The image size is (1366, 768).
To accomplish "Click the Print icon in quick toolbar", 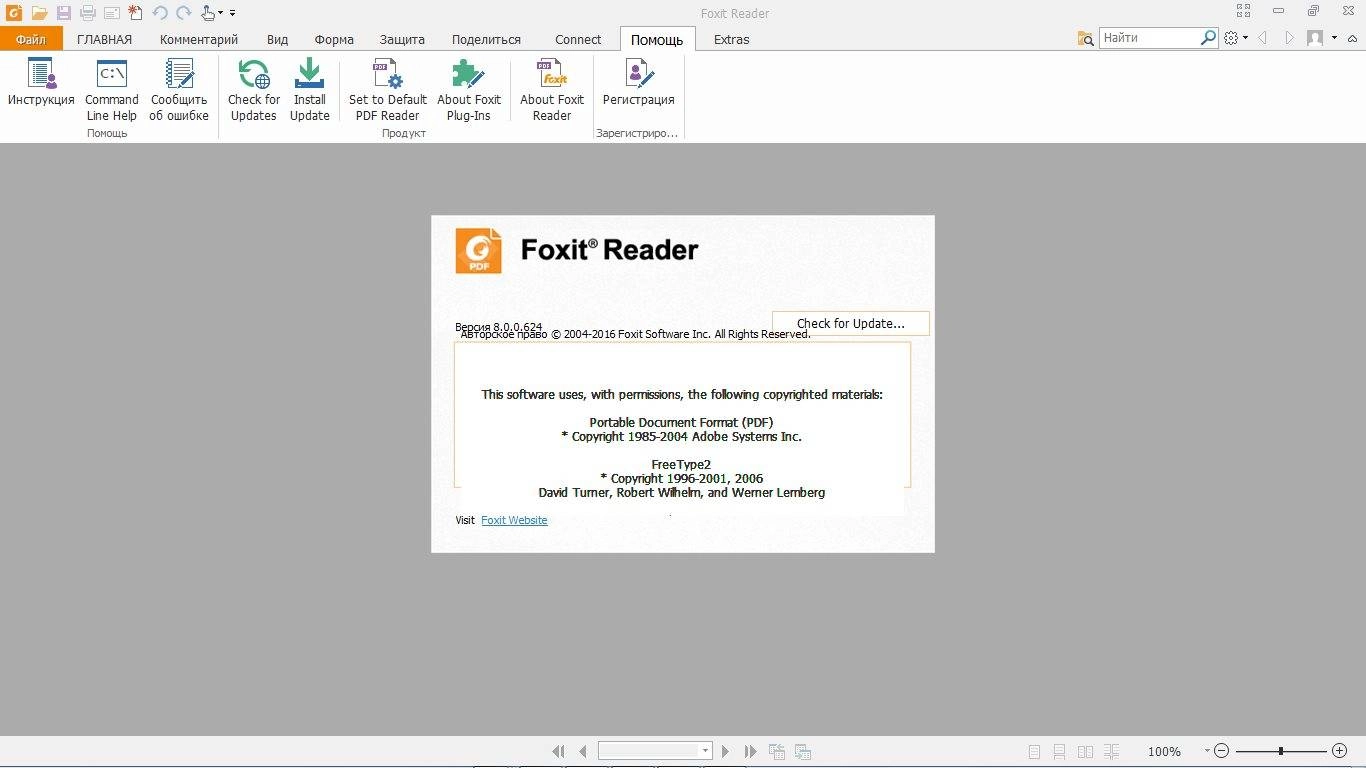I will pos(88,13).
